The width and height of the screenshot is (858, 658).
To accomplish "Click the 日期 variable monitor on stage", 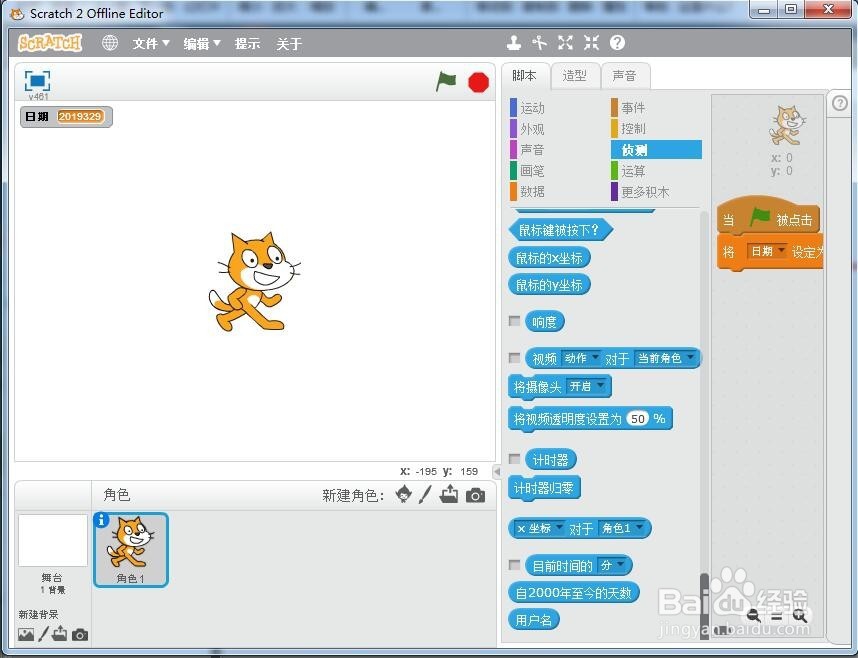I will (x=66, y=117).
